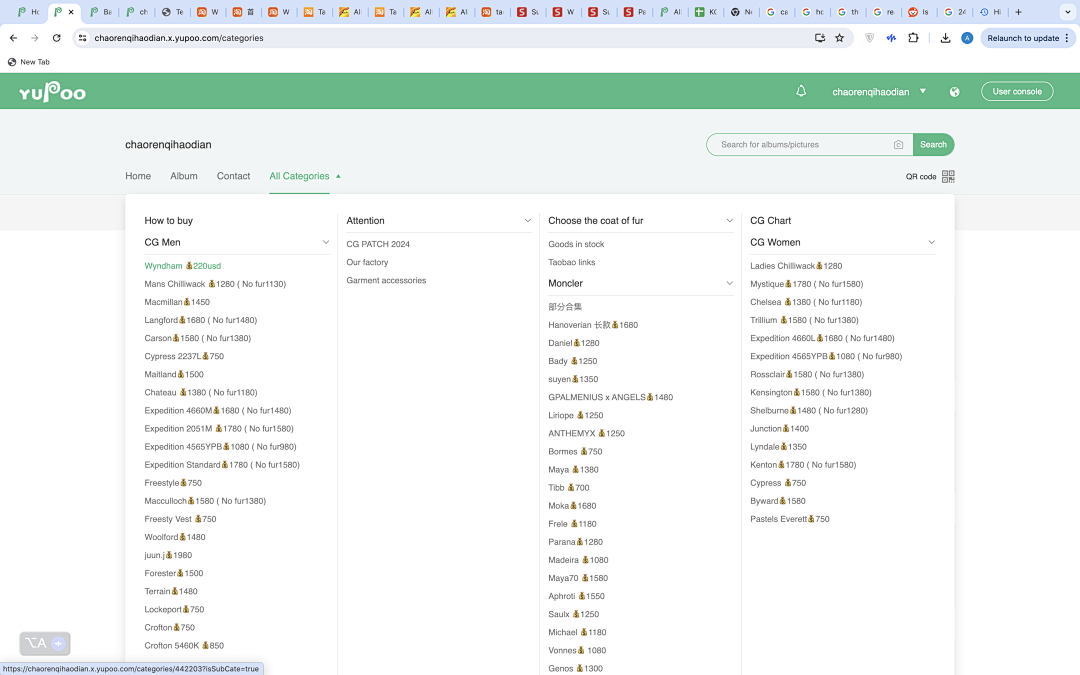Open the New Tab bookmark
The image size is (1080, 675).
28,62
